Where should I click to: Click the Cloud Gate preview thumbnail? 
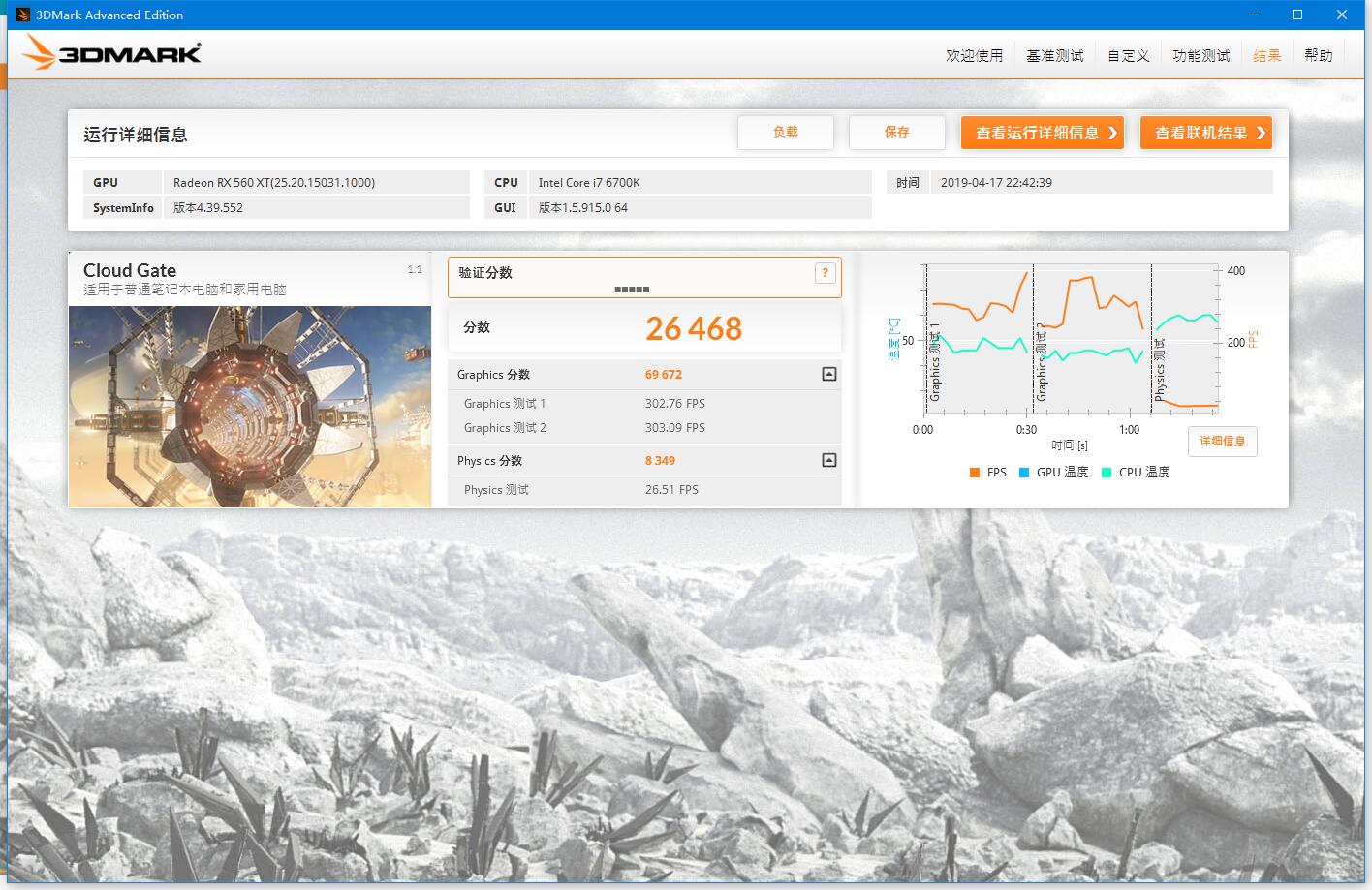(x=249, y=406)
